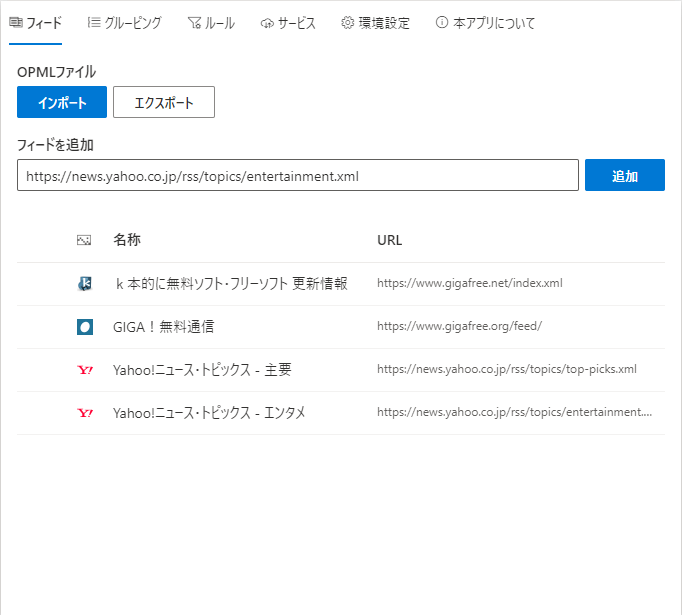Click URL https://www.gigafree.net/index.xml
This screenshot has height=615, width=682.
click(x=470, y=283)
